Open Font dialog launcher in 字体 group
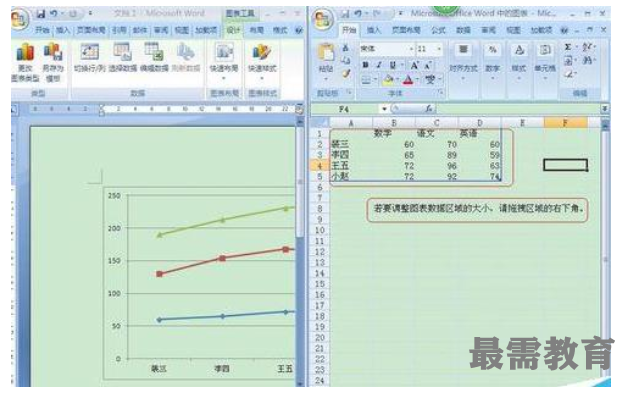 point(440,93)
